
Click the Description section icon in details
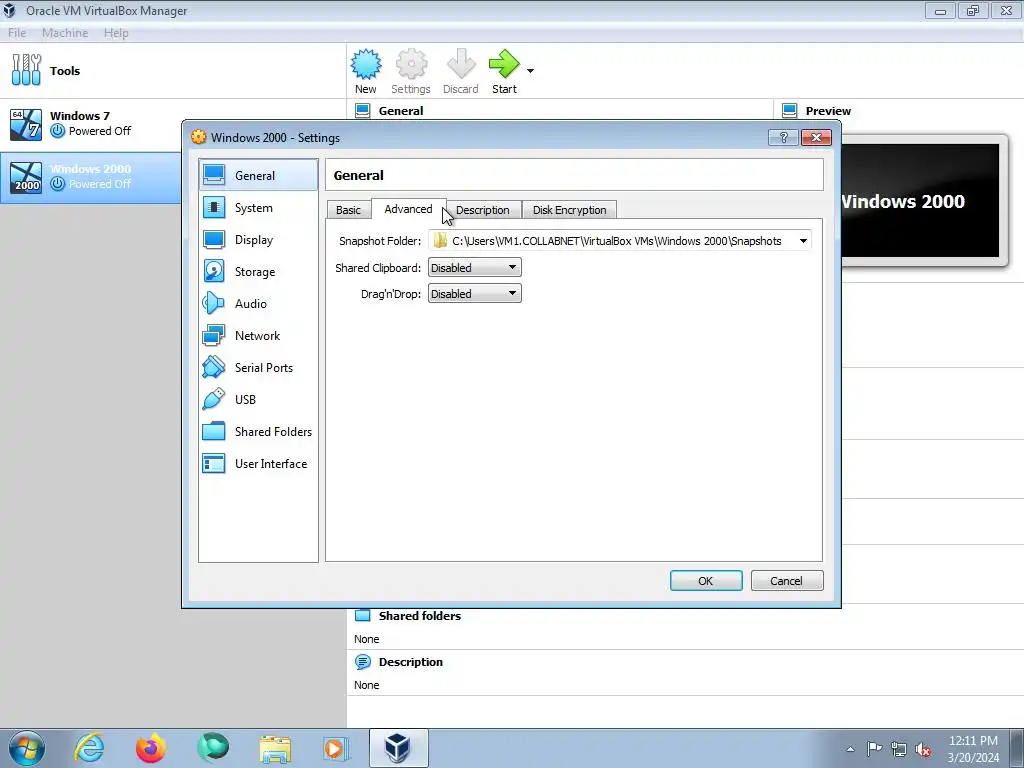pyautogui.click(x=362, y=662)
